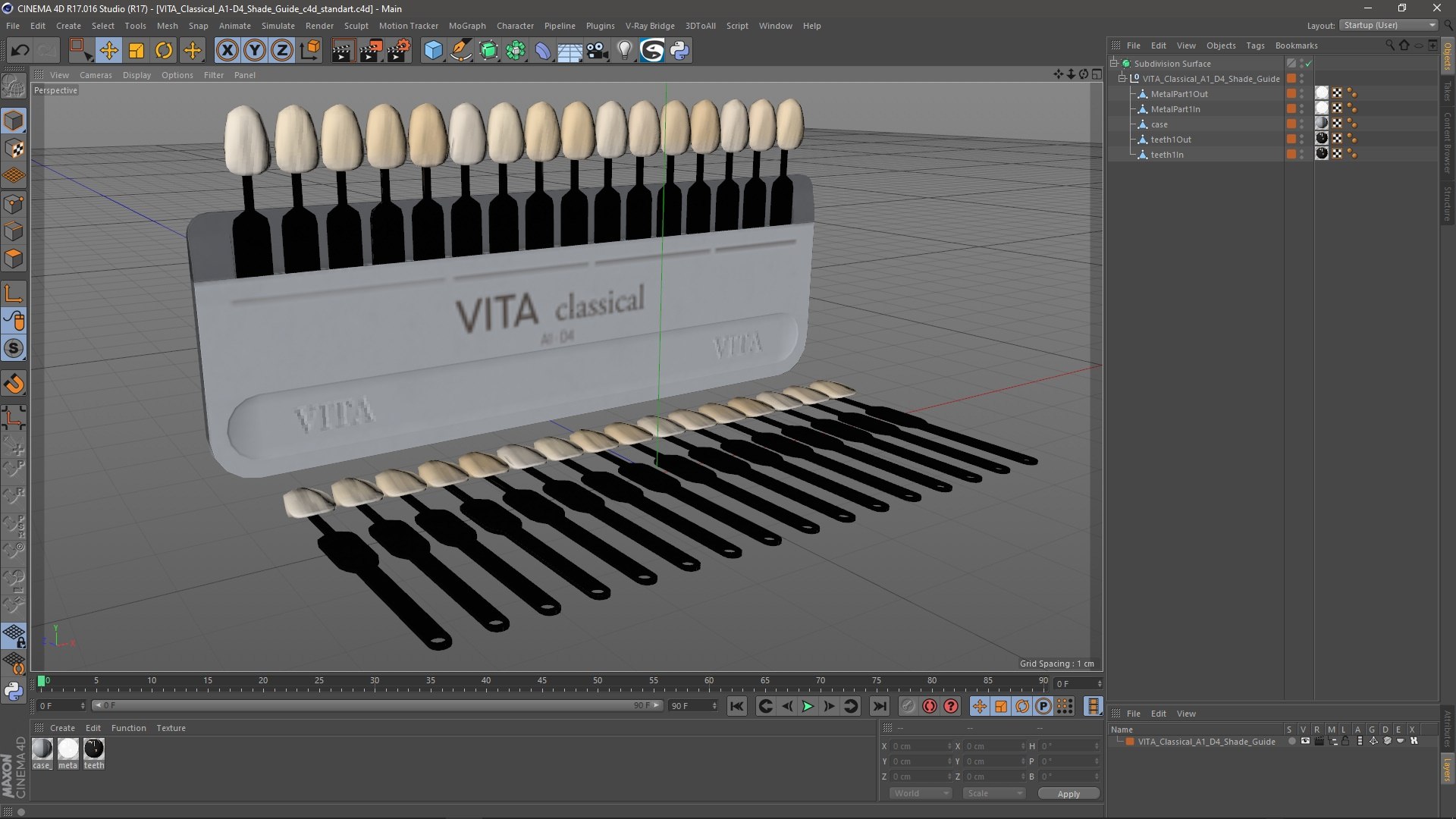This screenshot has width=1456, height=819.
Task: Click the Undo arrow icon
Action: pyautogui.click(x=20, y=51)
